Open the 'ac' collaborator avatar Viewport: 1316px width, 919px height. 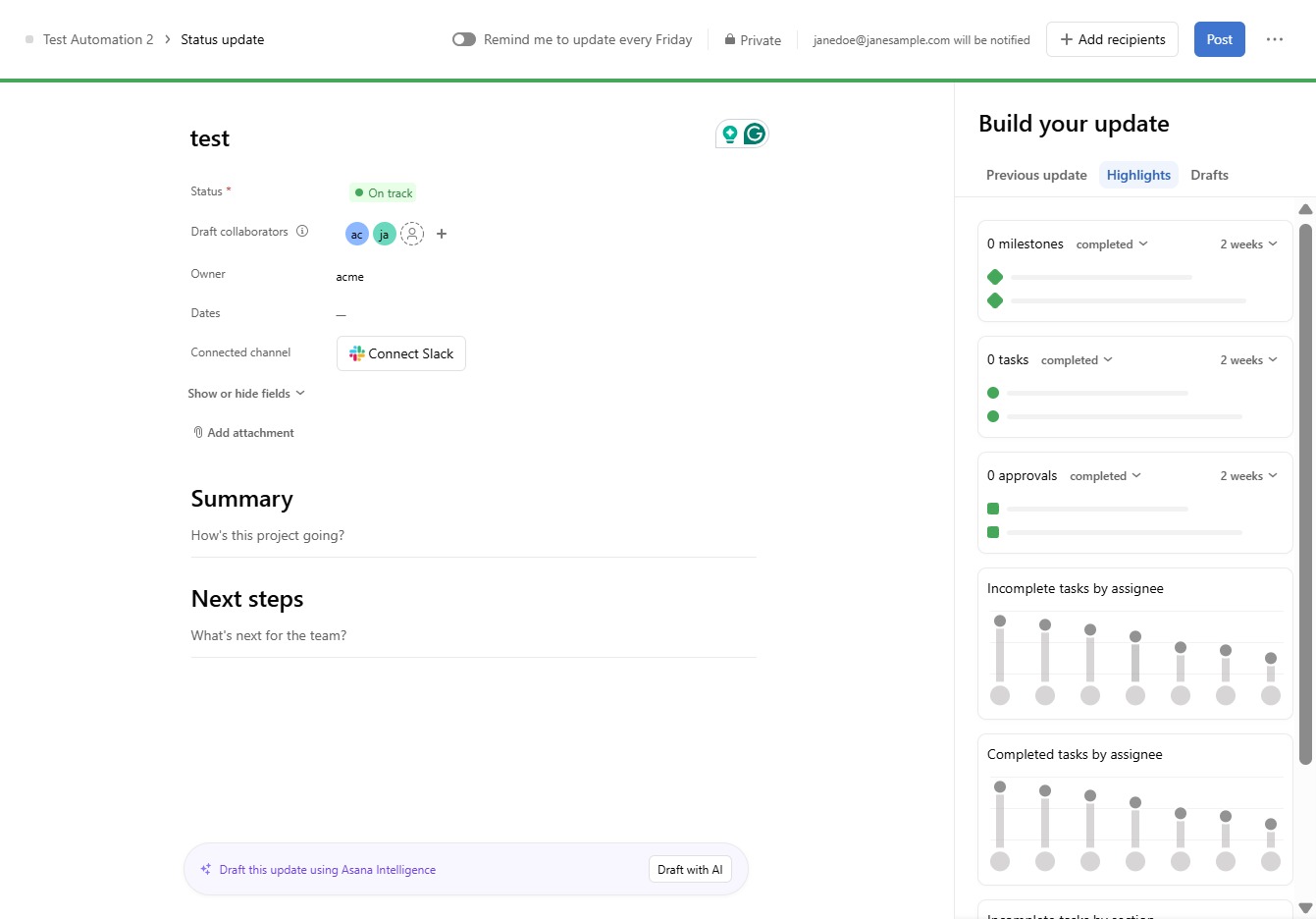(x=357, y=234)
